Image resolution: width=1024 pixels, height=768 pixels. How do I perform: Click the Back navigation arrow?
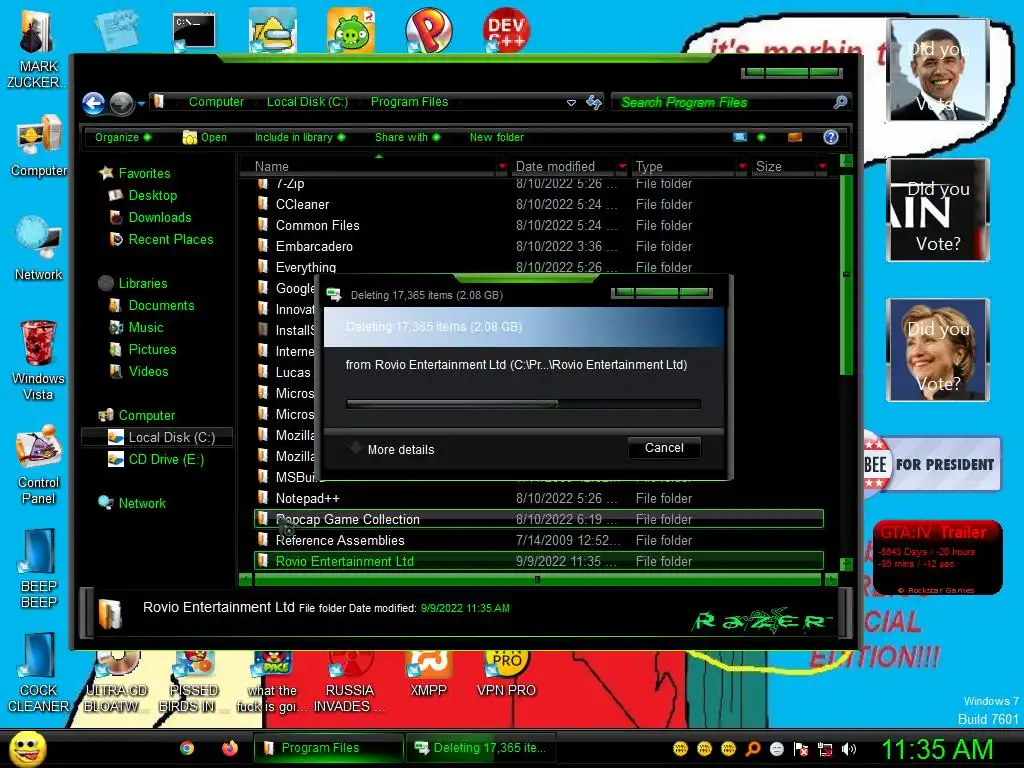93,103
